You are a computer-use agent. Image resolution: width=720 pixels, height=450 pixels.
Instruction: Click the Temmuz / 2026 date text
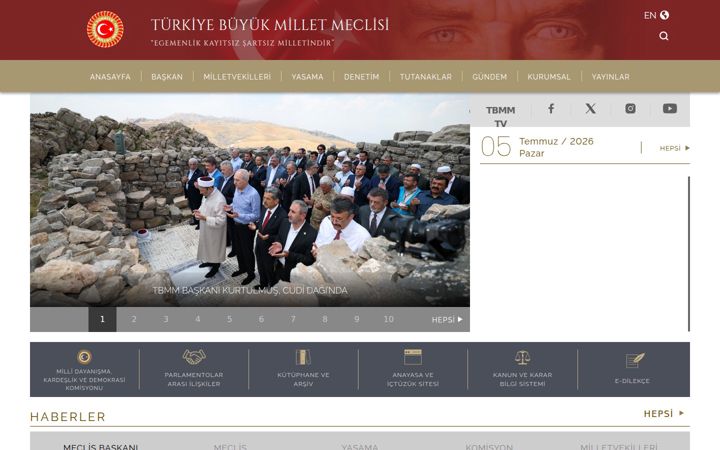coord(556,141)
